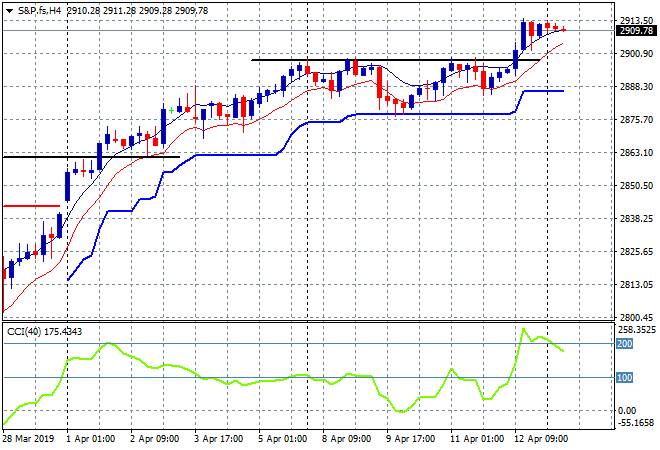This screenshot has width=660, height=450.
Task: Click the 9 Apr 17:00 time label
Action: pyautogui.click(x=410, y=439)
